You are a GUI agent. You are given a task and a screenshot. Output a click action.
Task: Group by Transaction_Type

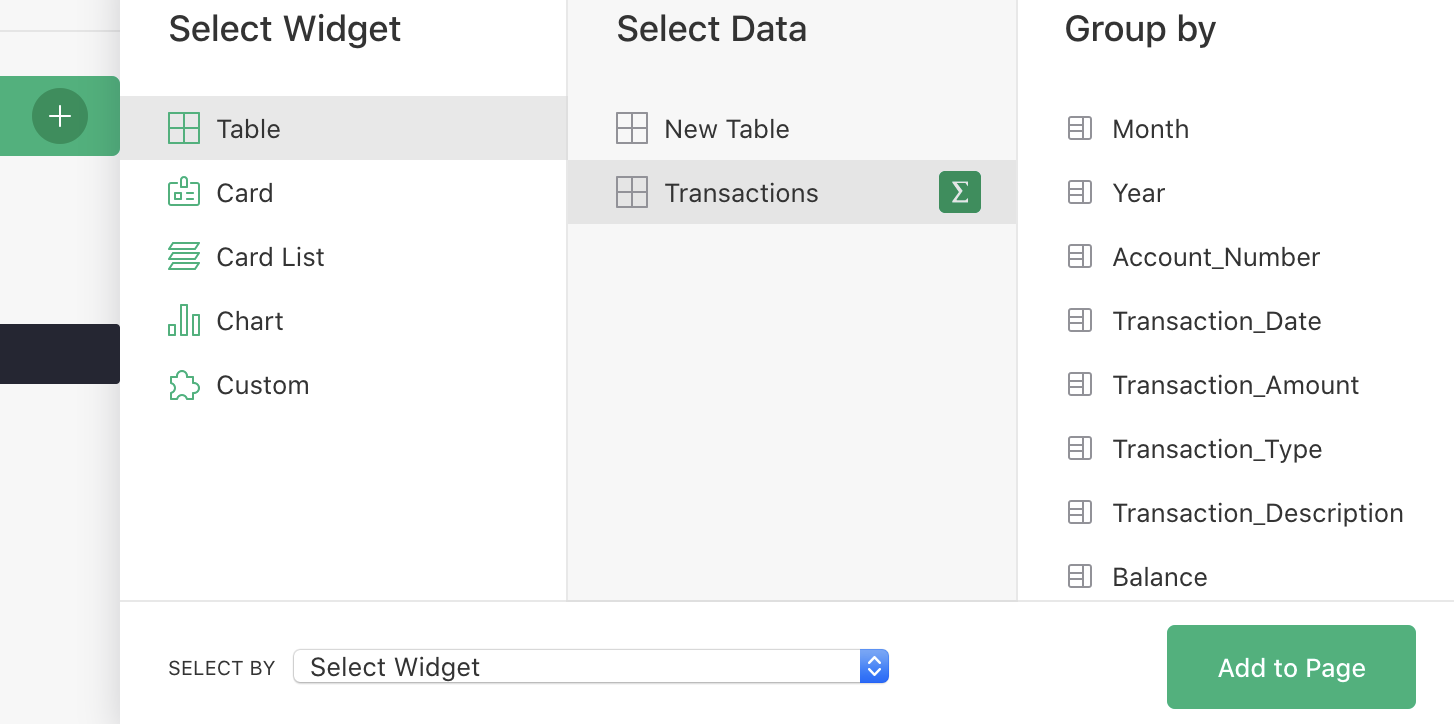click(1217, 448)
